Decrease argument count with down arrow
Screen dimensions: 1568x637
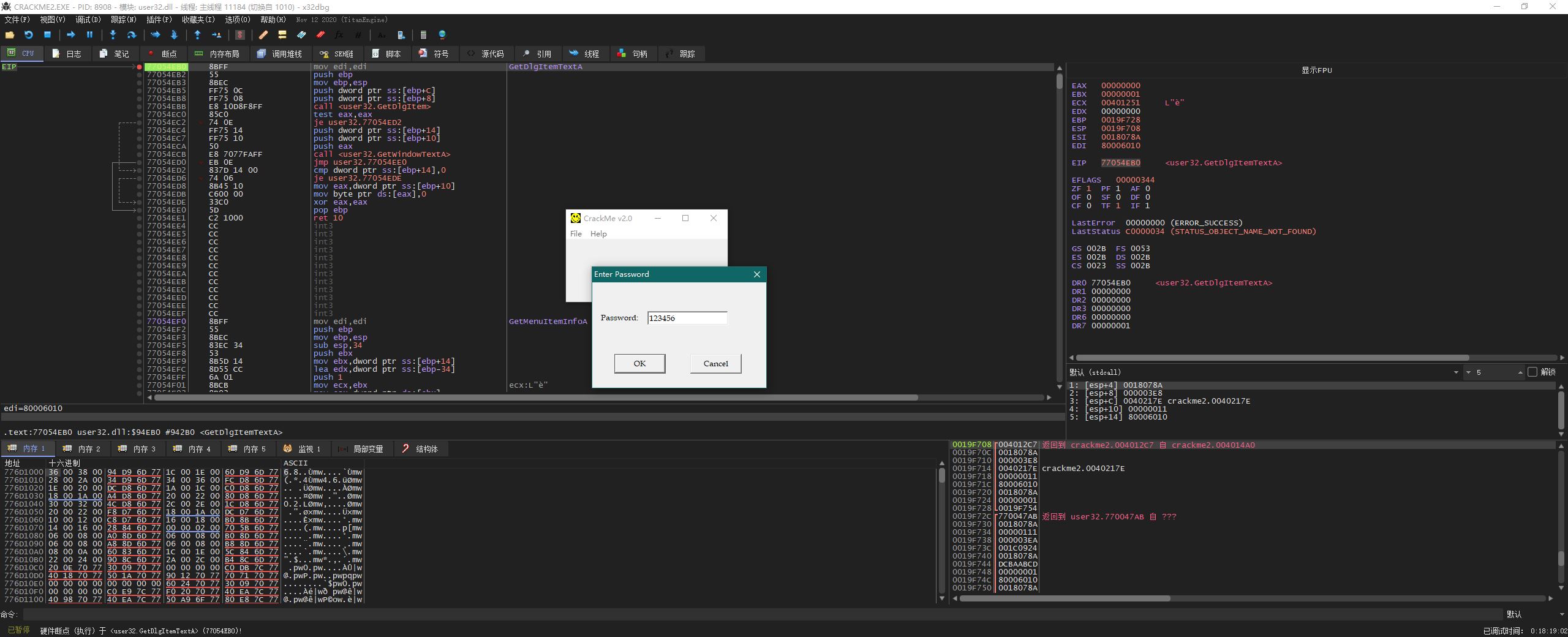click(1468, 372)
